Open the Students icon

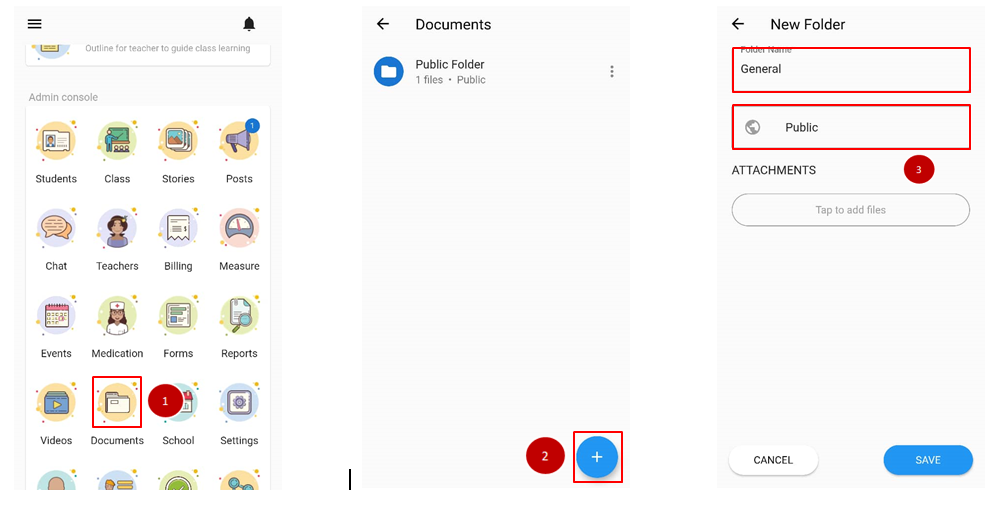pos(56,142)
